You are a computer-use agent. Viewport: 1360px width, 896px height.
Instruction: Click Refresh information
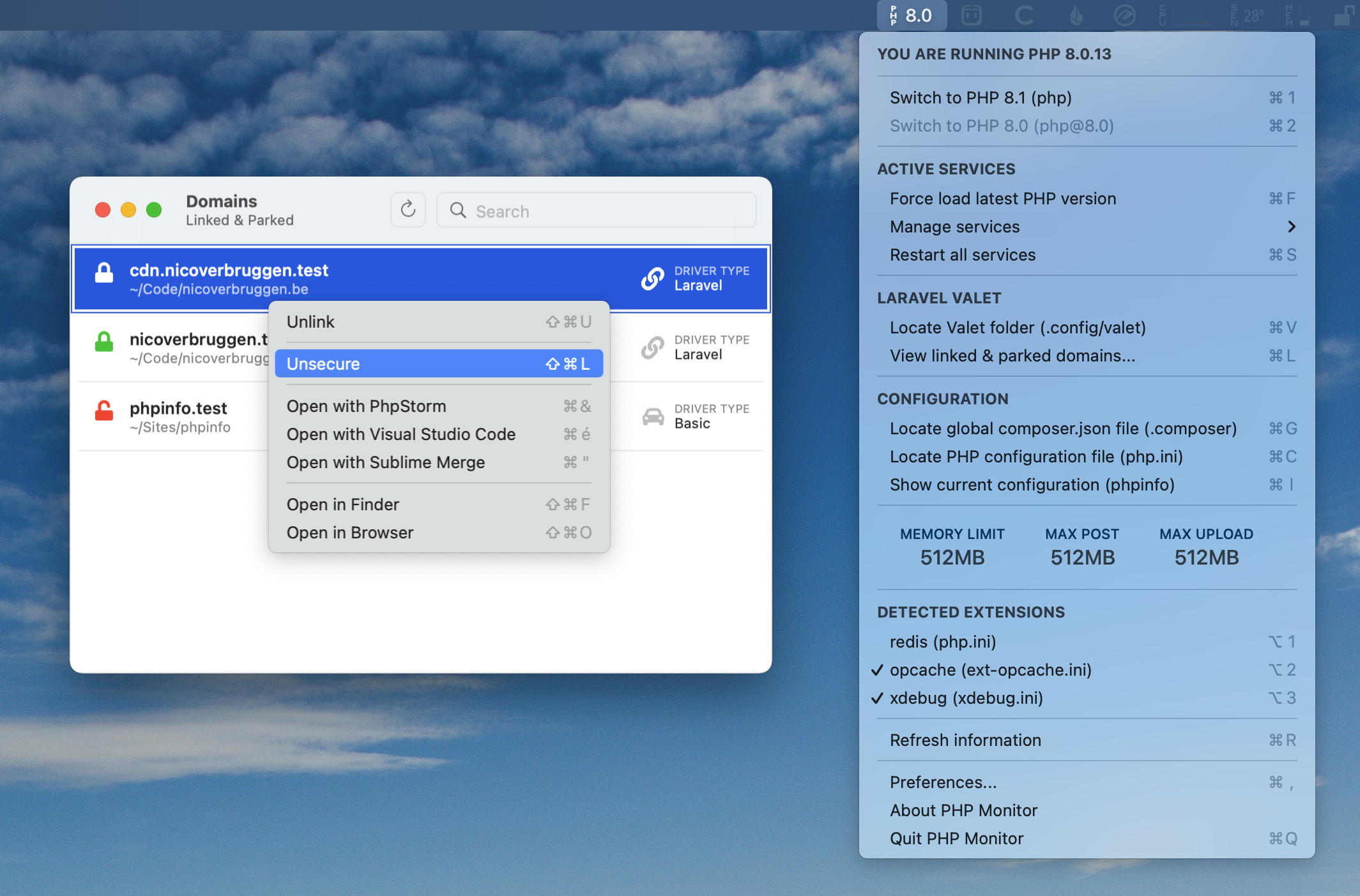pyautogui.click(x=1087, y=740)
